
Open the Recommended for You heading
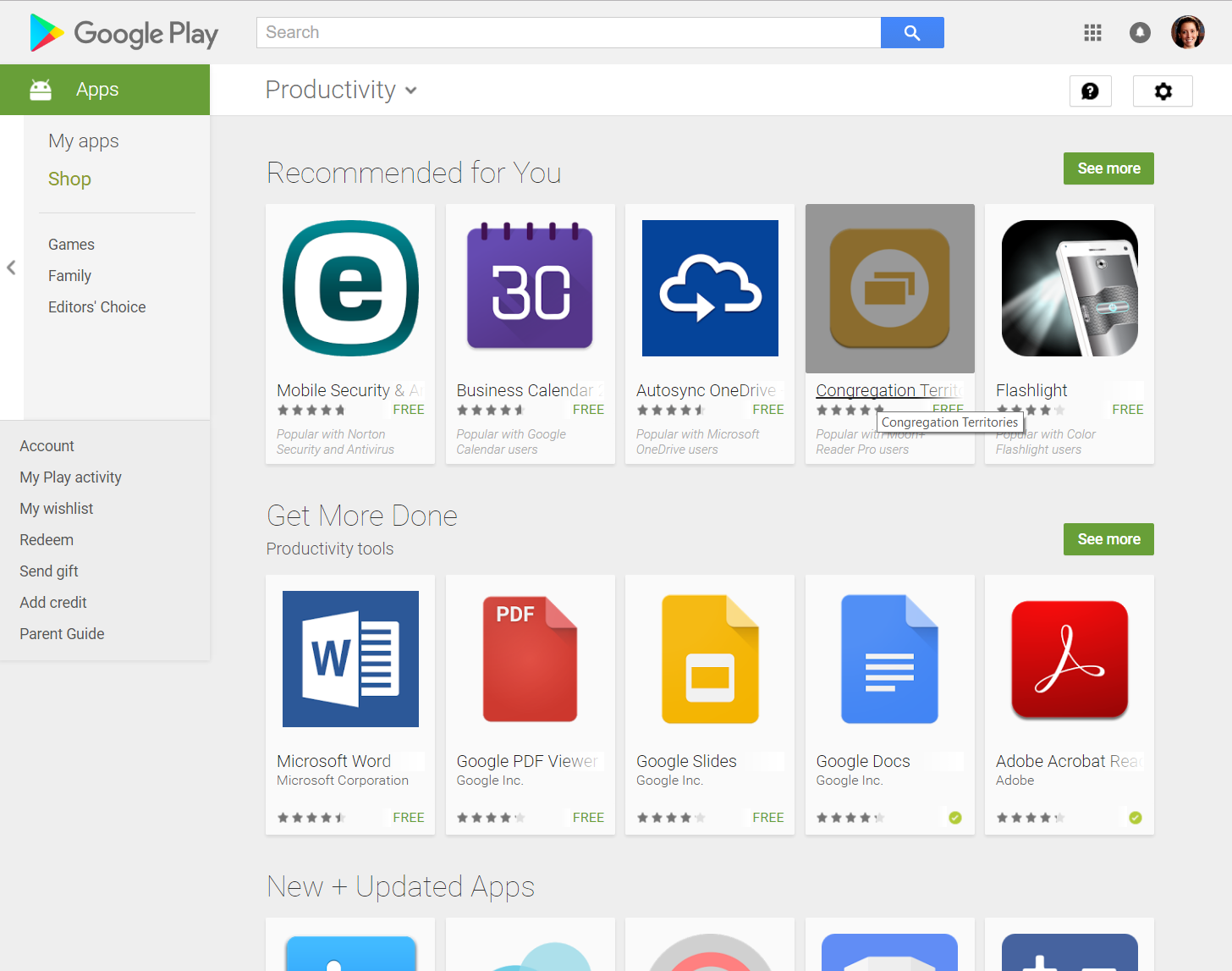pyautogui.click(x=414, y=173)
